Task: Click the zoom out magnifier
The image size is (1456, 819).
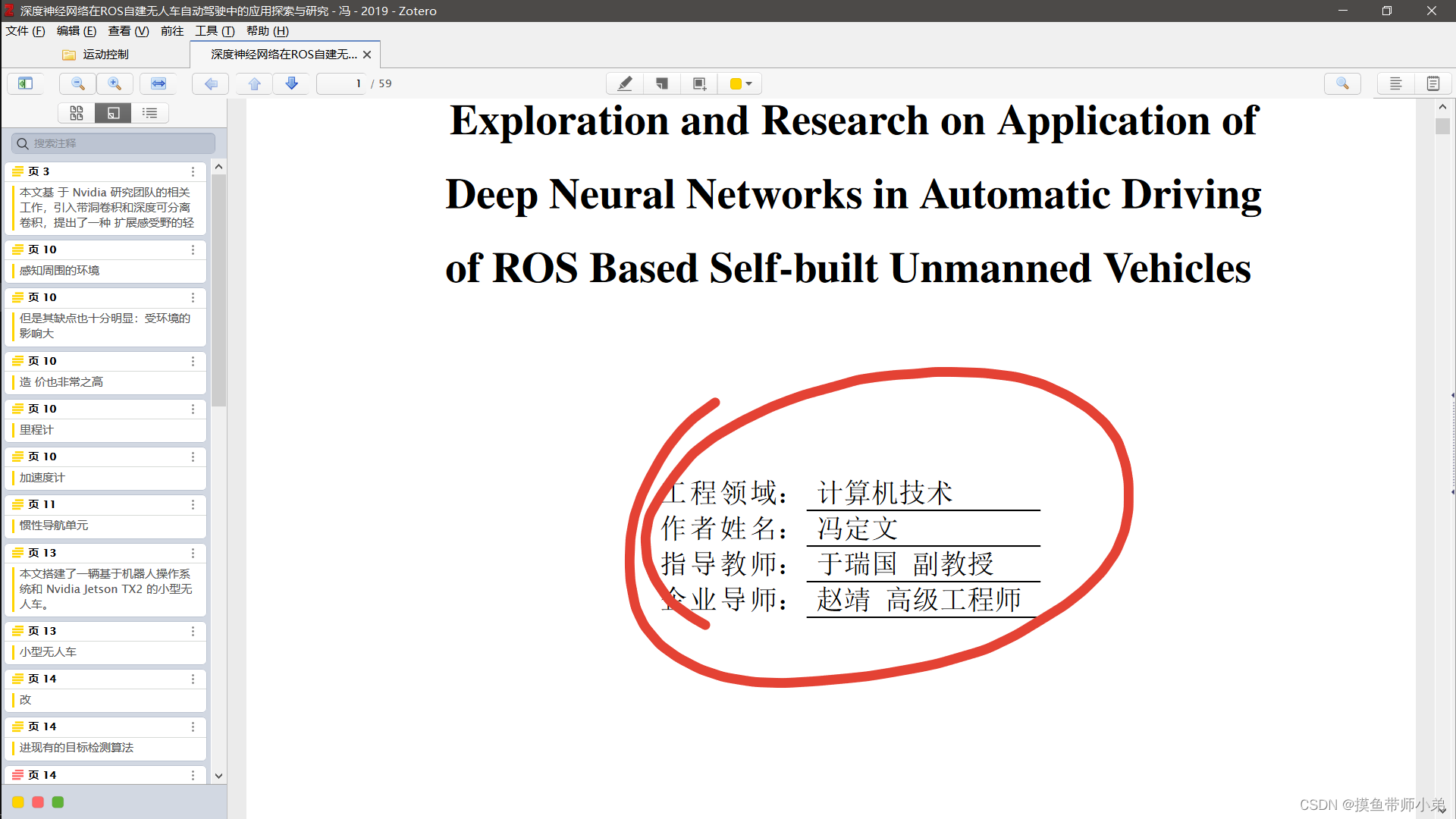Action: tap(77, 83)
